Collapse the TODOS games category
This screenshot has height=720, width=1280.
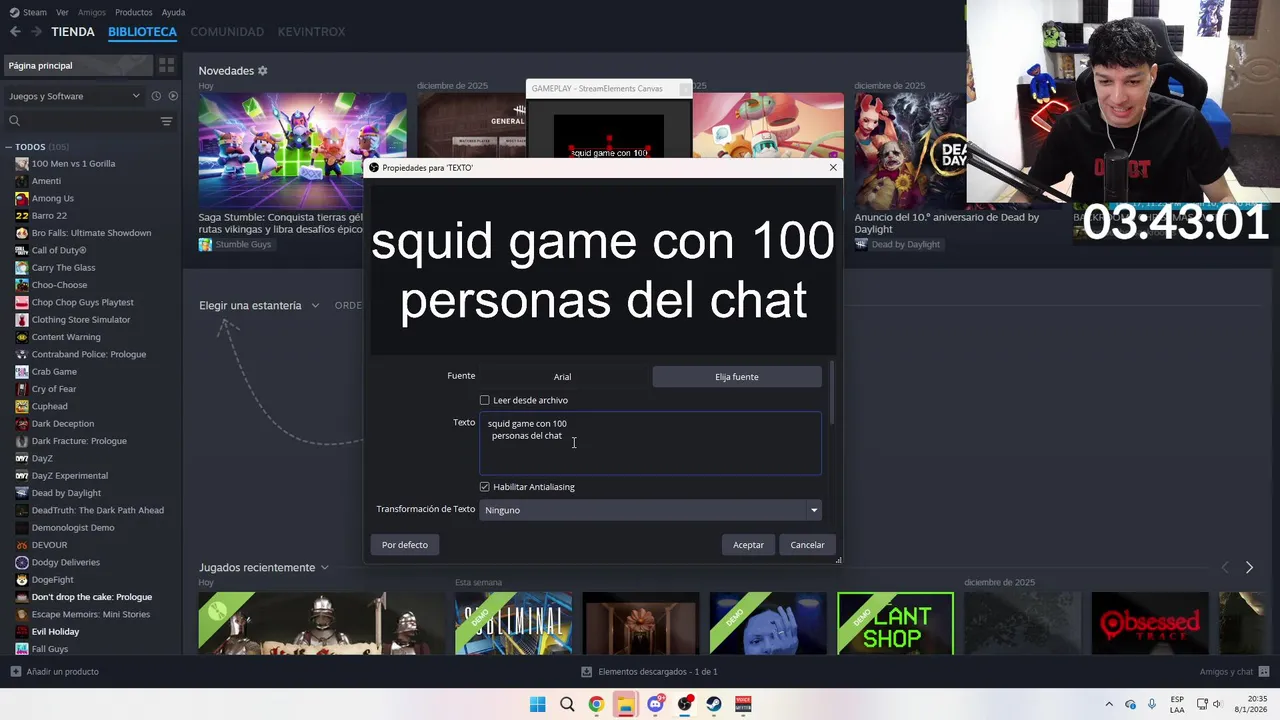coord(8,147)
